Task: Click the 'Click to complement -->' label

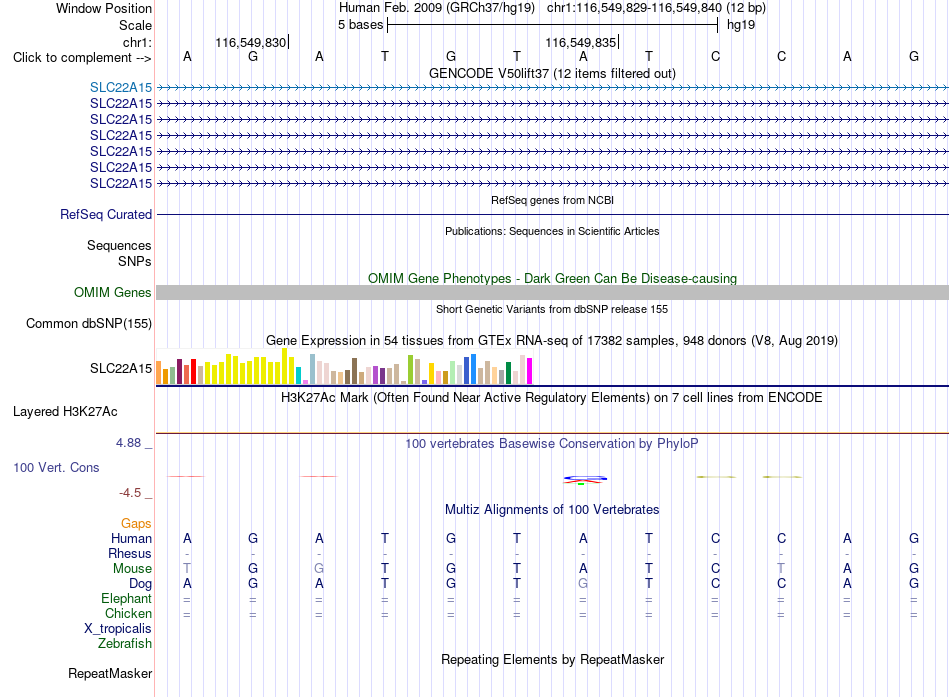Action: click(x=82, y=58)
